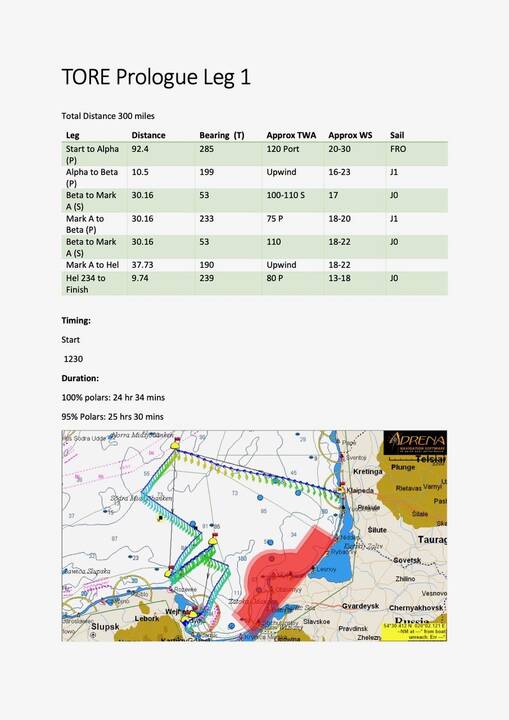The width and height of the screenshot is (509, 720).
Task: Click the "Plunge" label on the chart
Action: pyautogui.click(x=403, y=467)
